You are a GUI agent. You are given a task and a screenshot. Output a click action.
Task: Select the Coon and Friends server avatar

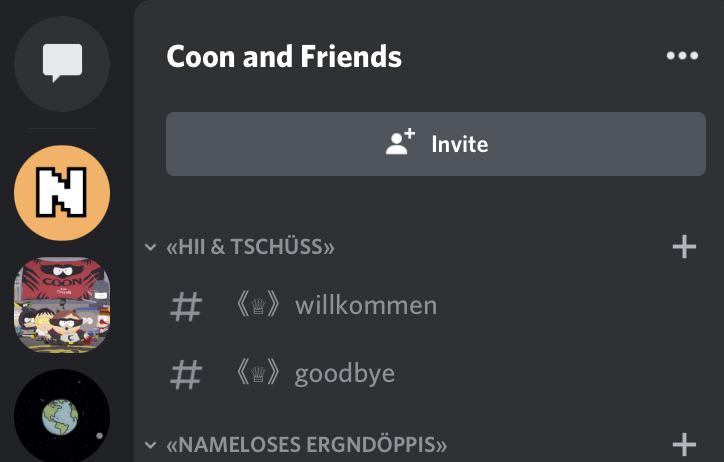62,306
